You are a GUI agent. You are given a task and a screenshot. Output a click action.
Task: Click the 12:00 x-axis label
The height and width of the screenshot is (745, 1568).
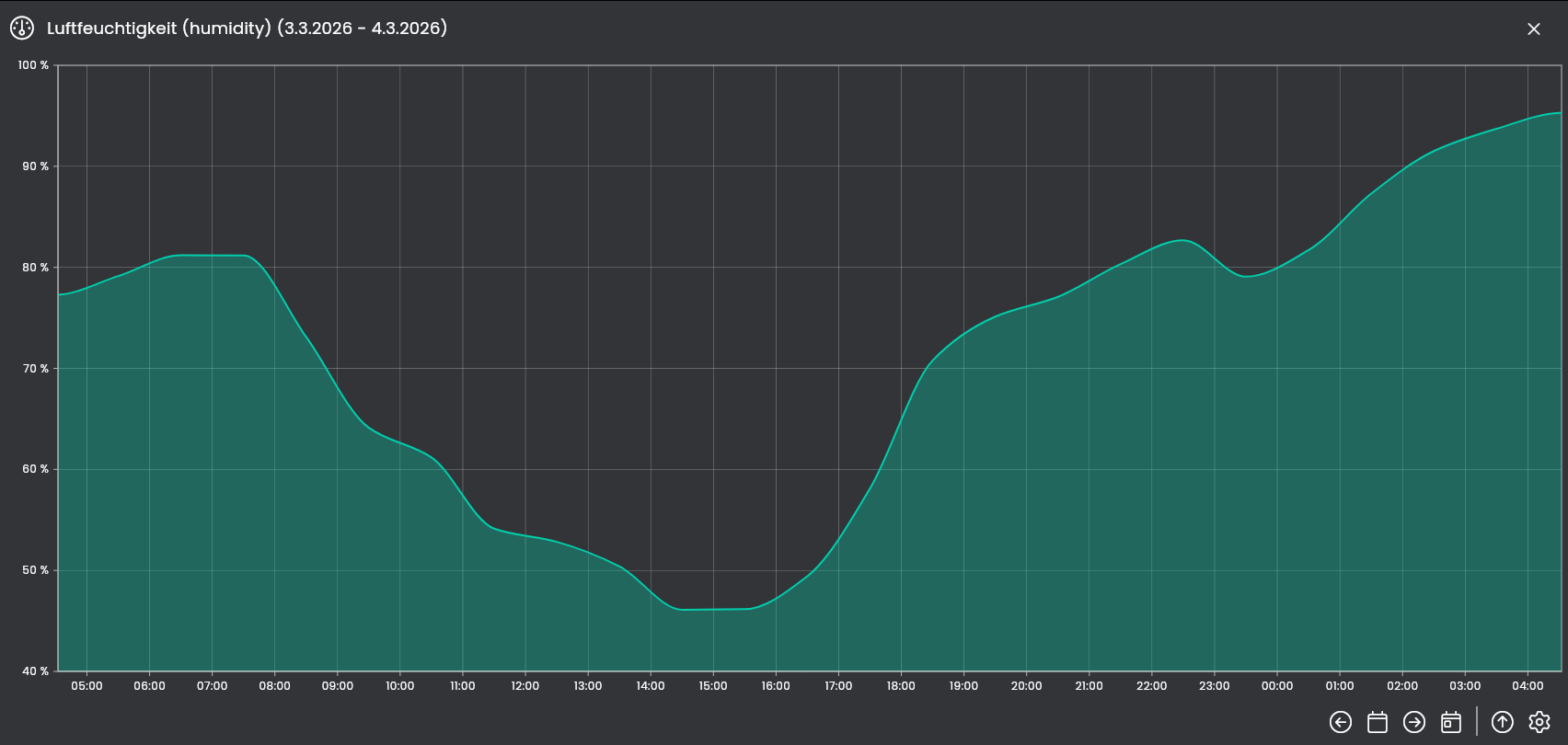click(x=525, y=686)
